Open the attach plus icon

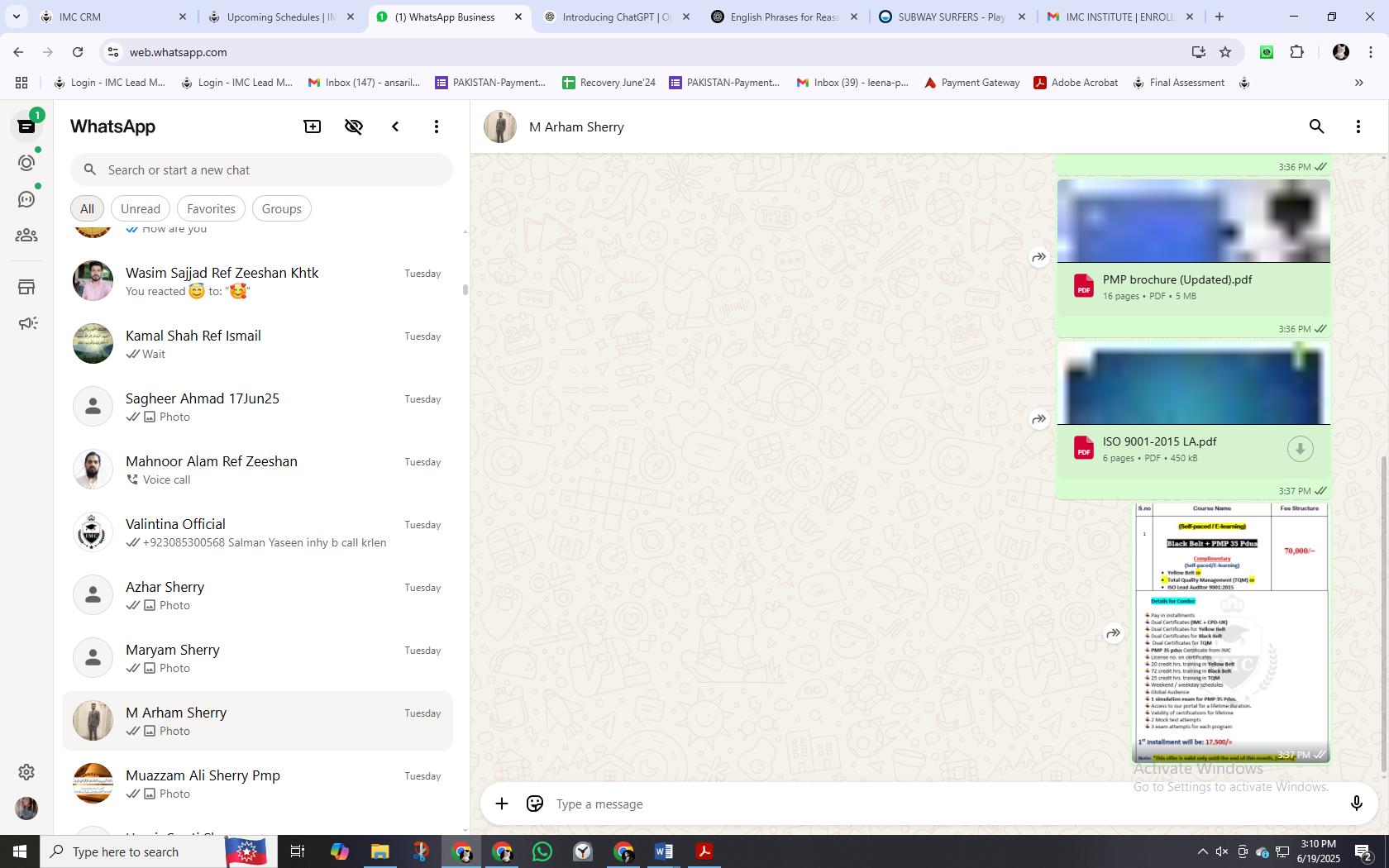(x=502, y=804)
